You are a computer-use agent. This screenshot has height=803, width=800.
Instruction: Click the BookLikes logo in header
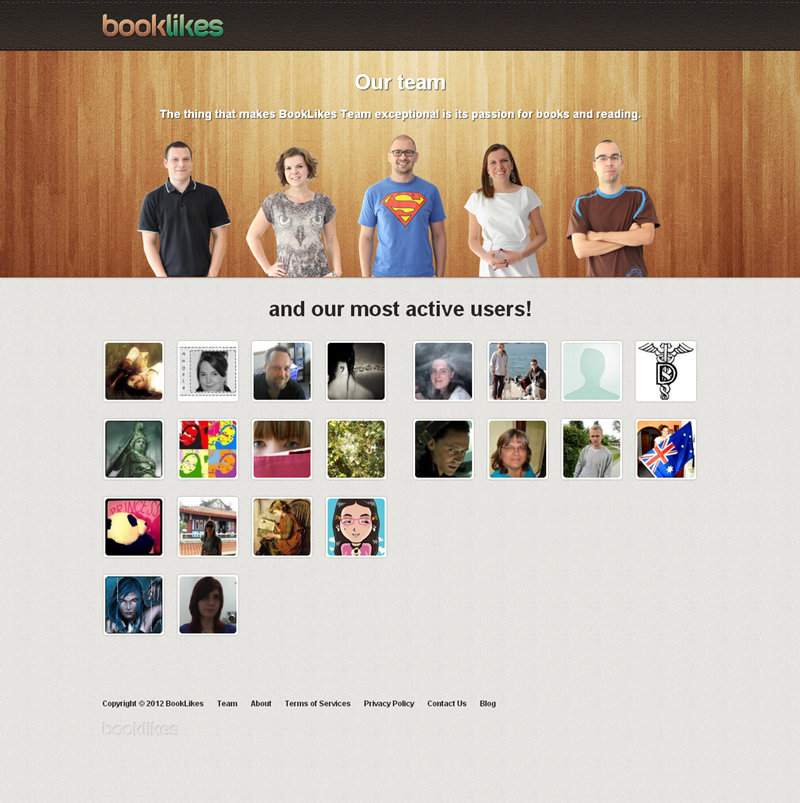pyautogui.click(x=163, y=26)
